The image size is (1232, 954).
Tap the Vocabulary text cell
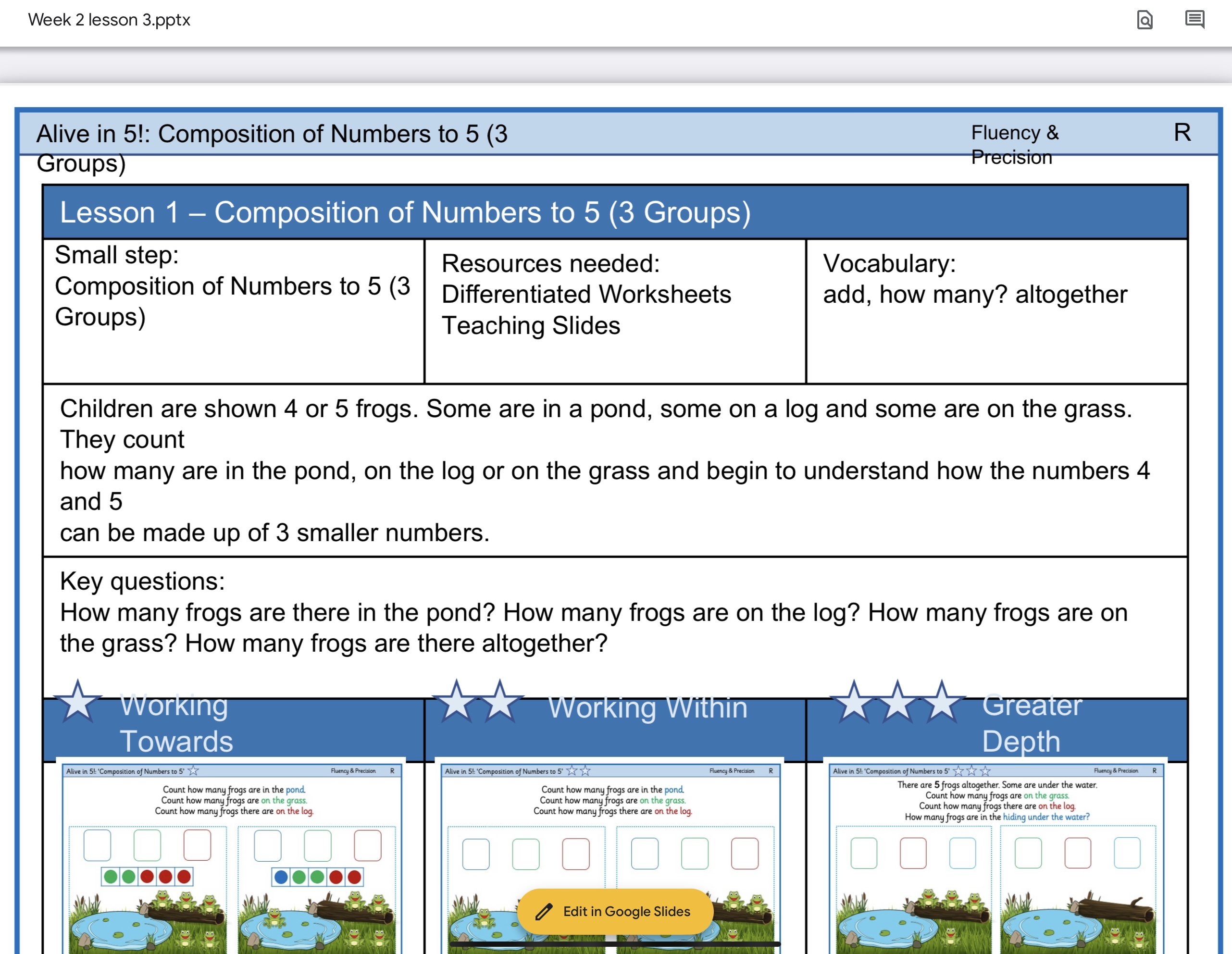click(x=997, y=311)
